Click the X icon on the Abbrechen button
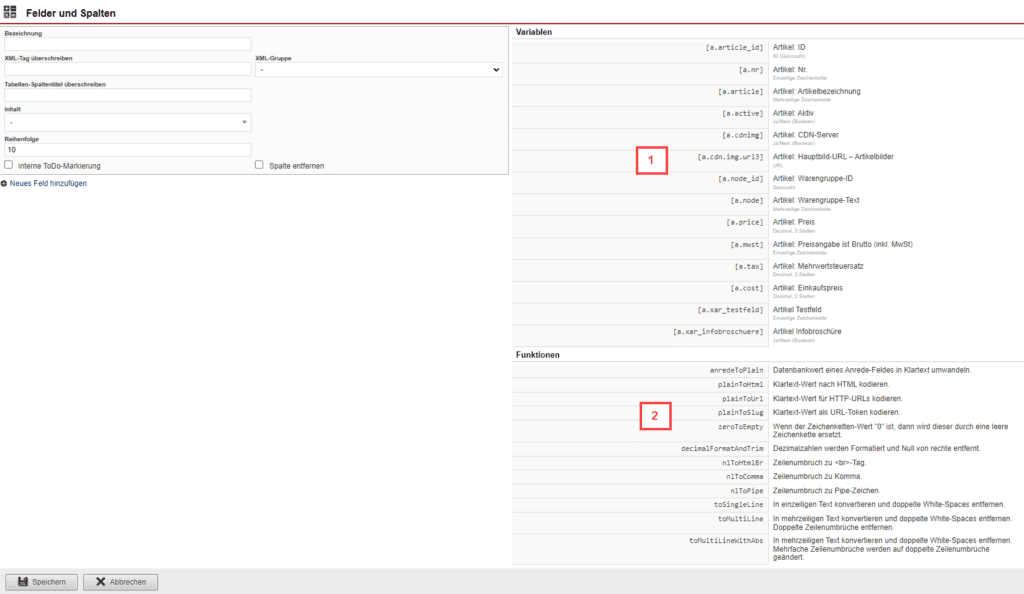This screenshot has width=1024, height=594. 99,581
